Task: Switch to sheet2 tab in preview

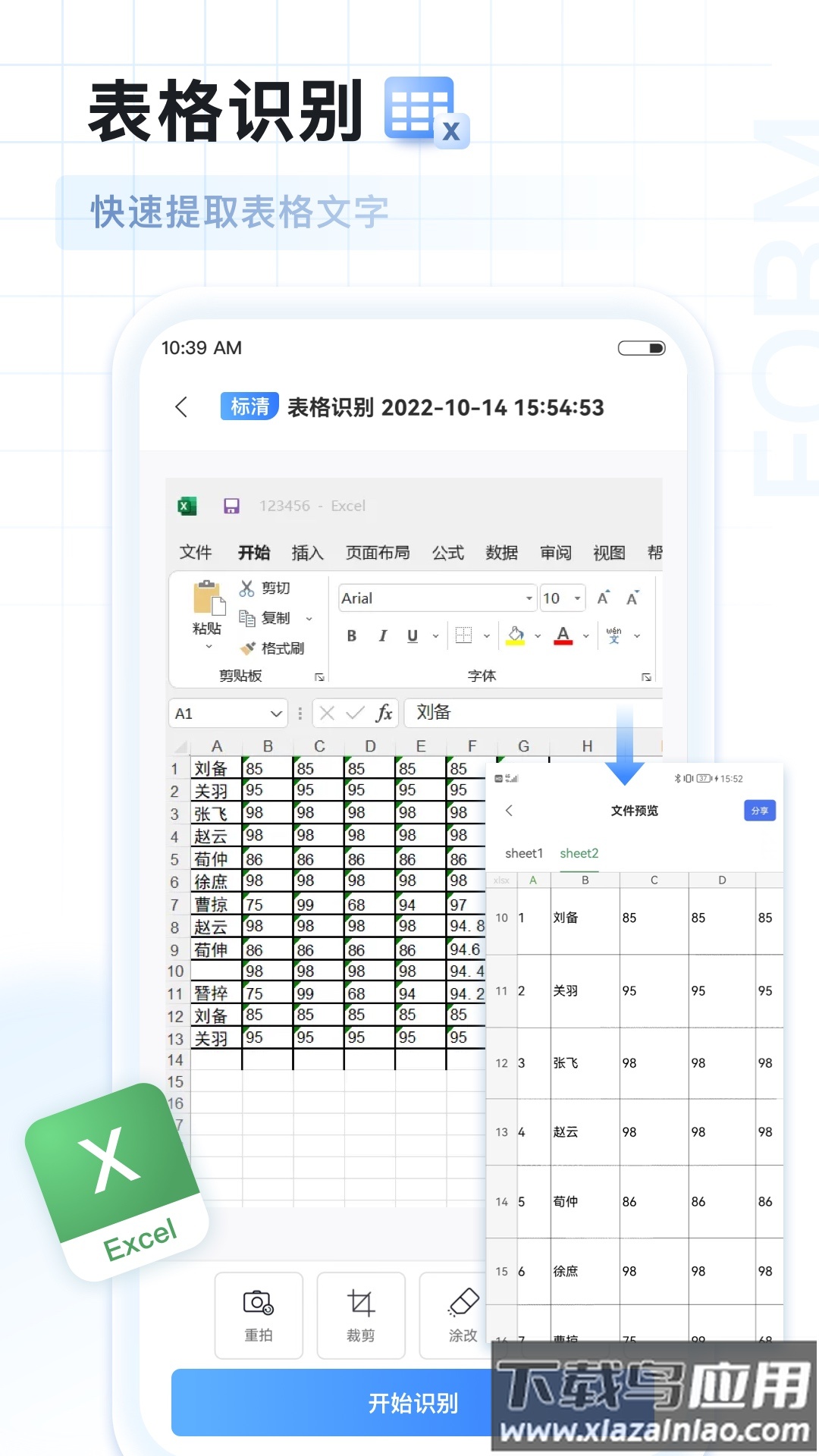Action: point(579,853)
